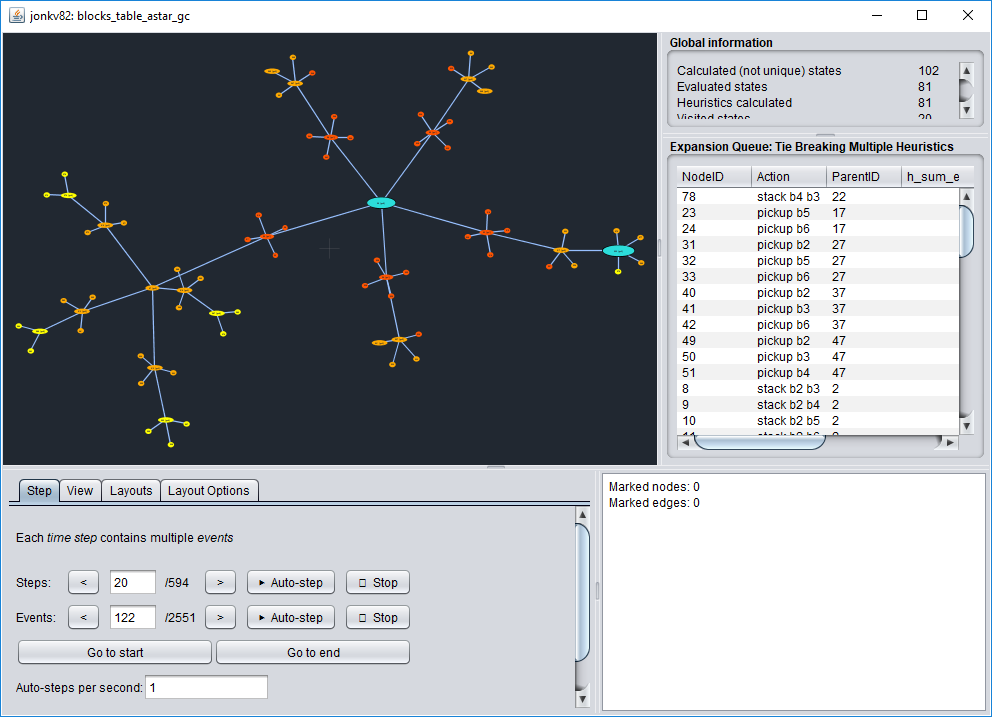Image resolution: width=992 pixels, height=717 pixels.
Task: Select queue row with NodeID 41
Action: [x=818, y=309]
